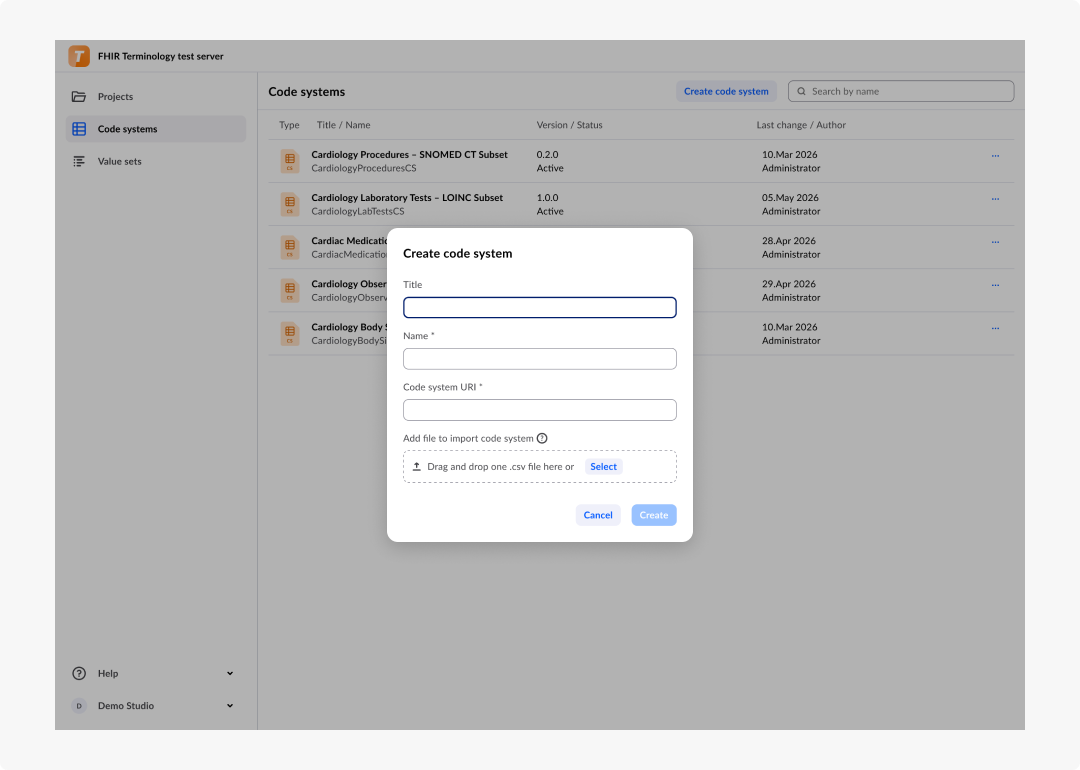This screenshot has width=1080, height=770.
Task: Open more options for 28.Apr 2026 row
Action: coord(995,242)
